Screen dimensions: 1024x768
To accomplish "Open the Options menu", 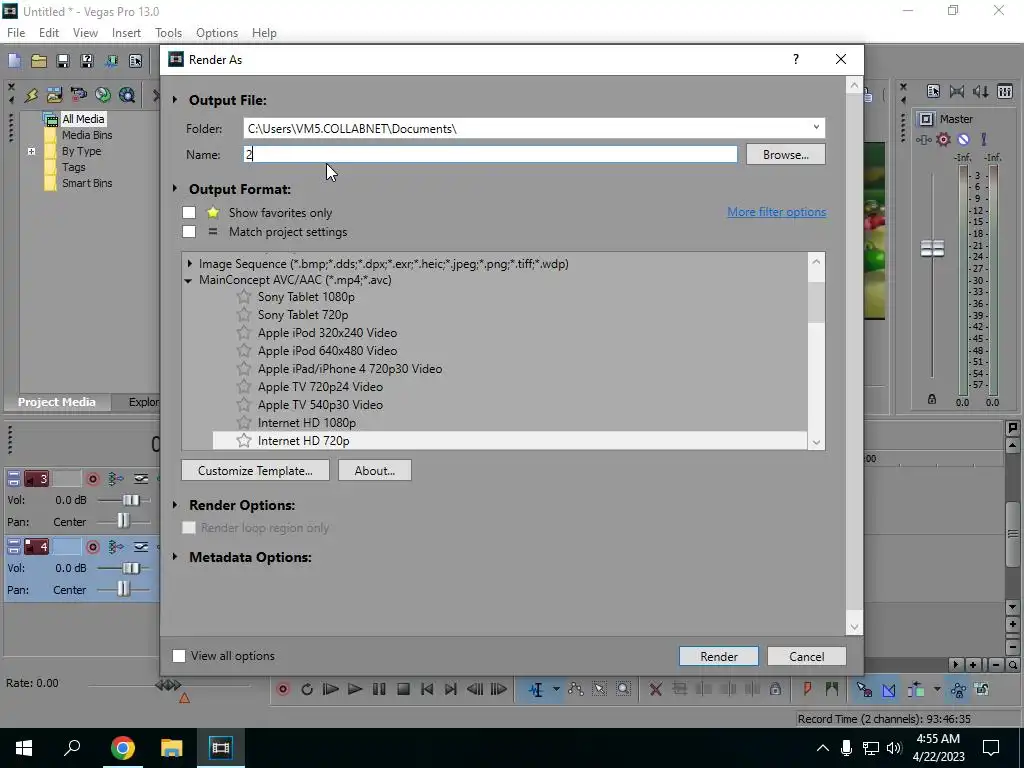I will point(217,33).
